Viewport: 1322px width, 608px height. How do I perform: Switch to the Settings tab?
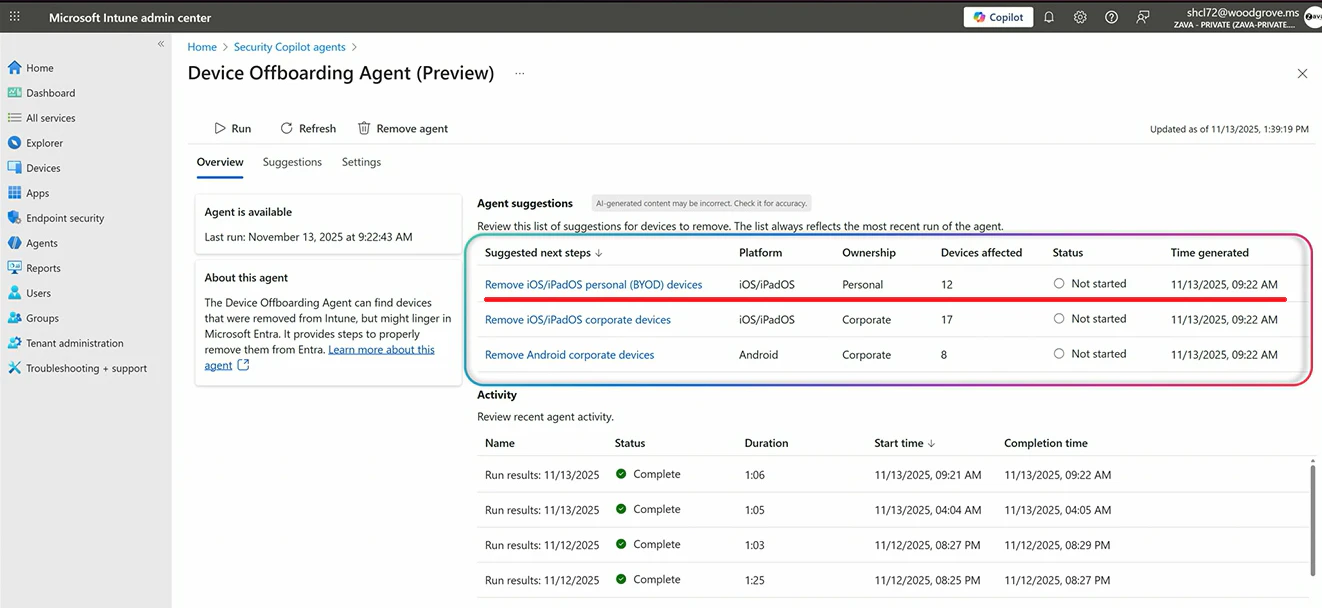tap(361, 162)
